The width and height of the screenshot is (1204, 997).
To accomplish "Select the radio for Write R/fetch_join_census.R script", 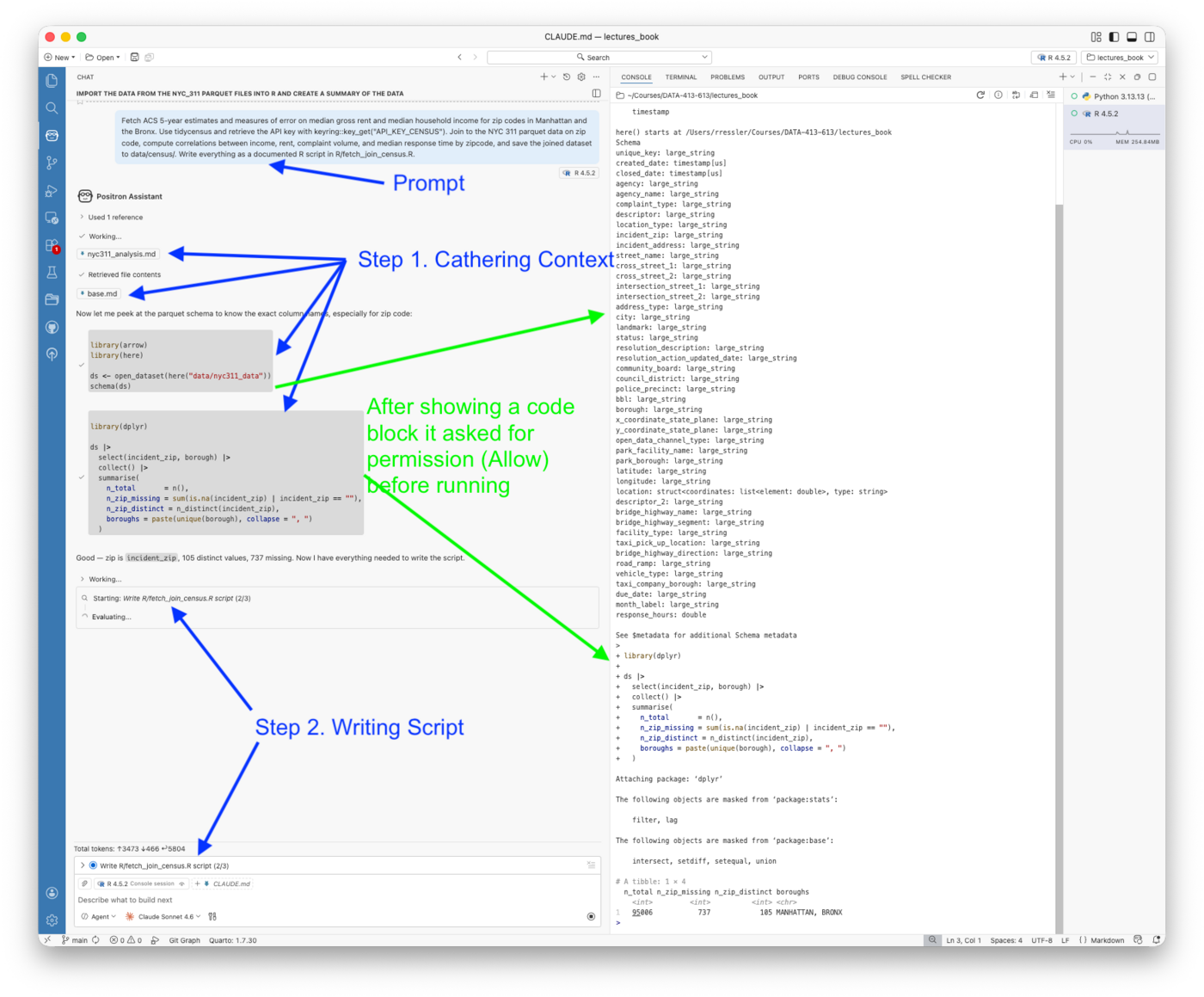I will [x=93, y=865].
